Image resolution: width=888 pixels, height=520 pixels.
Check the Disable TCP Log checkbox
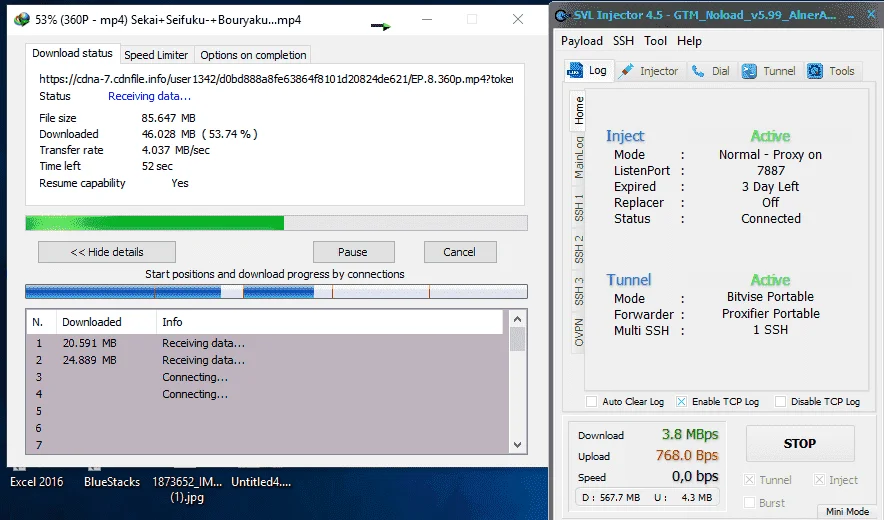[780, 402]
